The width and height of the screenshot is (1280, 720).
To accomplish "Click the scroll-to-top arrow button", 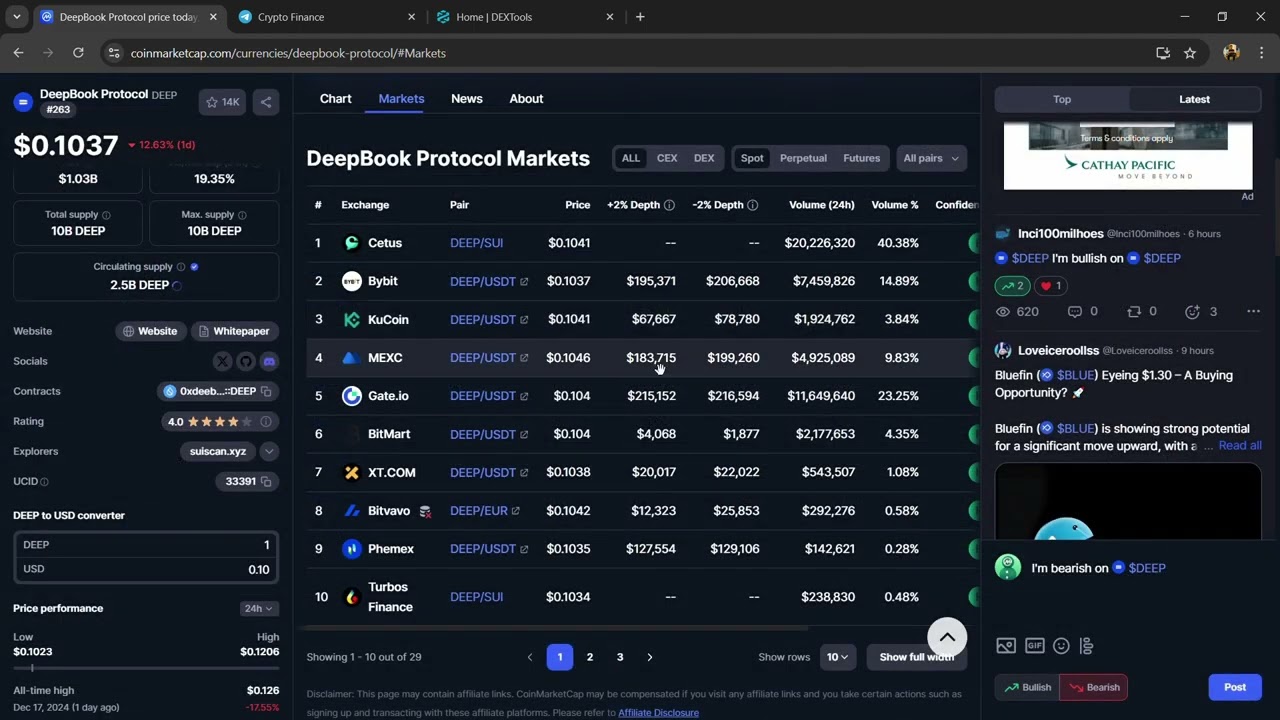I will coord(947,637).
